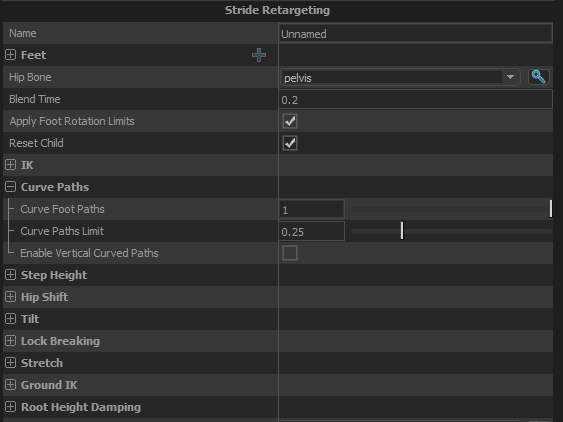The height and width of the screenshot is (422, 563).
Task: Select the Enable Vertical Curved Paths label
Action: 89,253
